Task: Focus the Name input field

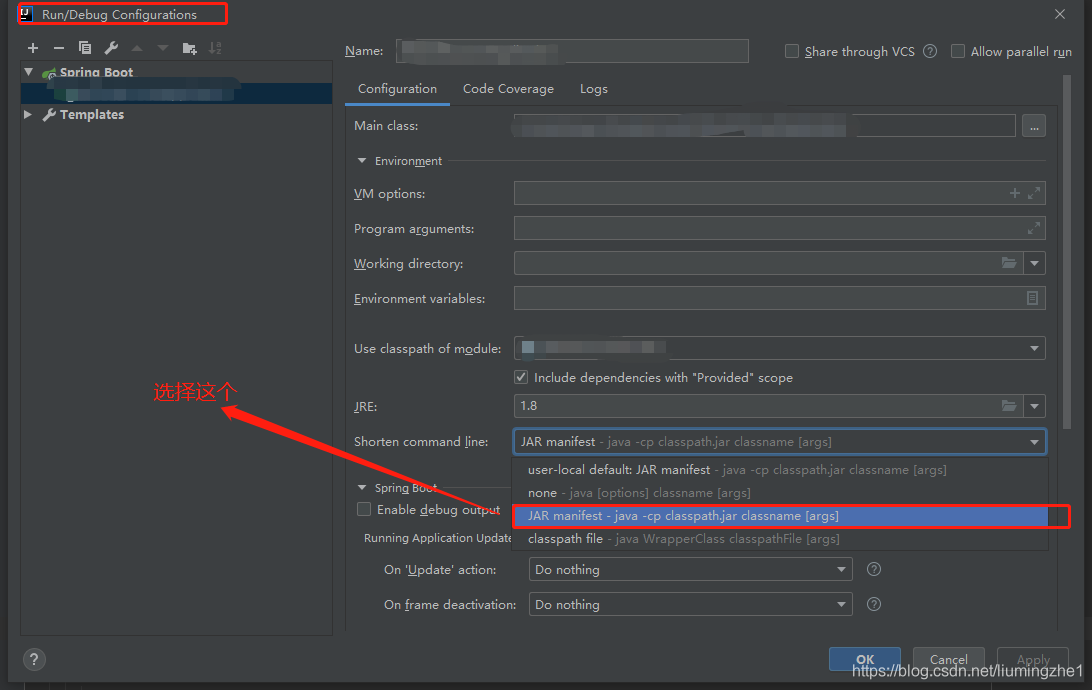Action: [572, 51]
